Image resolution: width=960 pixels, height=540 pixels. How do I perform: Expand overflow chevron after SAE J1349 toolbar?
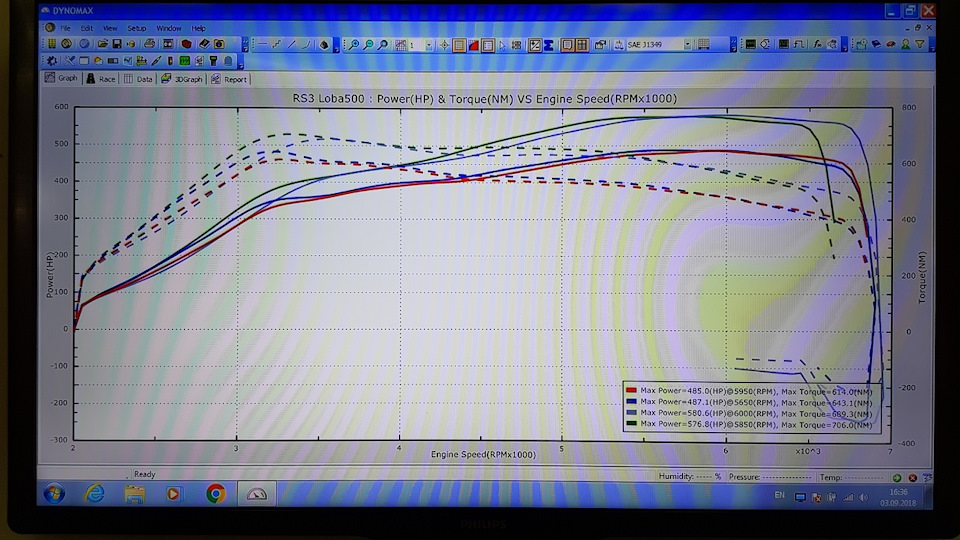click(733, 44)
